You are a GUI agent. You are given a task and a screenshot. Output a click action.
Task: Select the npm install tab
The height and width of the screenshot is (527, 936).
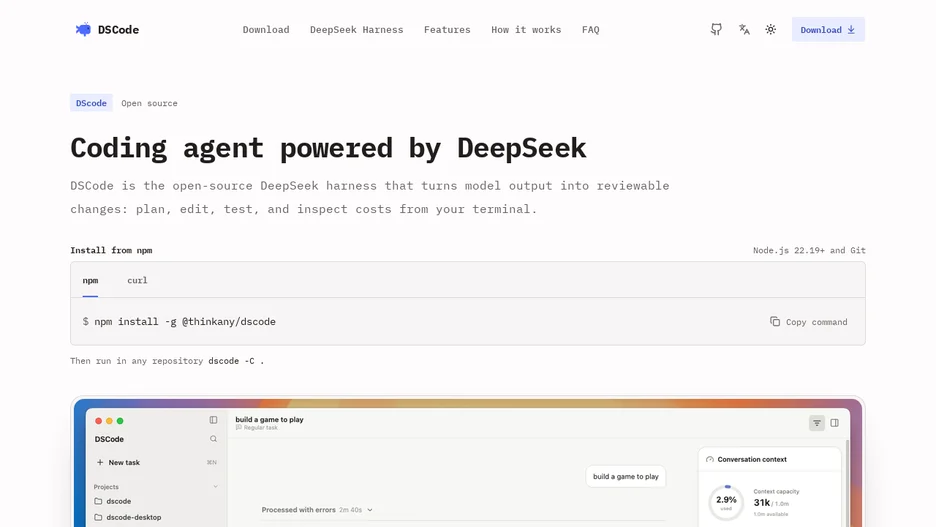90,280
